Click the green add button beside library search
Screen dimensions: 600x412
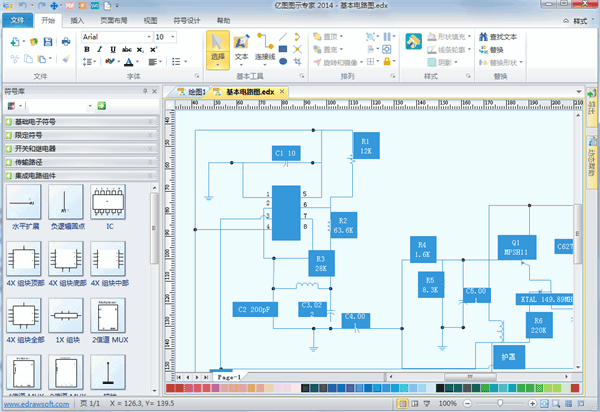coord(101,105)
